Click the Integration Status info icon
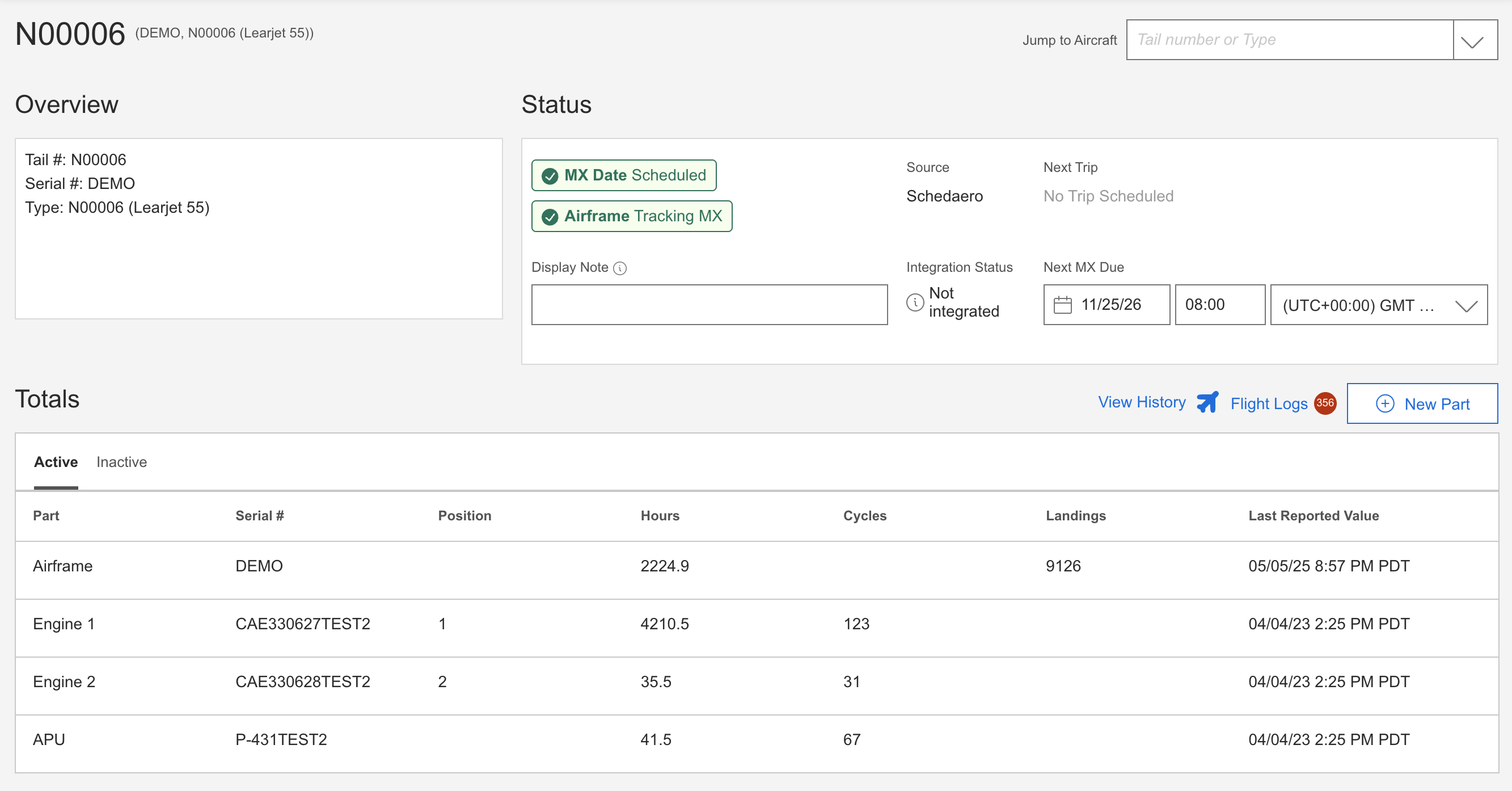Viewport: 1512px width, 791px height. pos(914,302)
